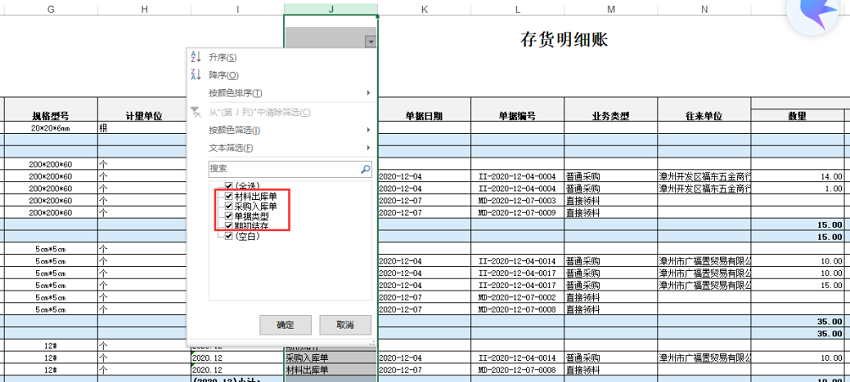Viewport: 850px width, 382px height.
Task: Click the 存货明细账 title text
Action: pos(564,40)
